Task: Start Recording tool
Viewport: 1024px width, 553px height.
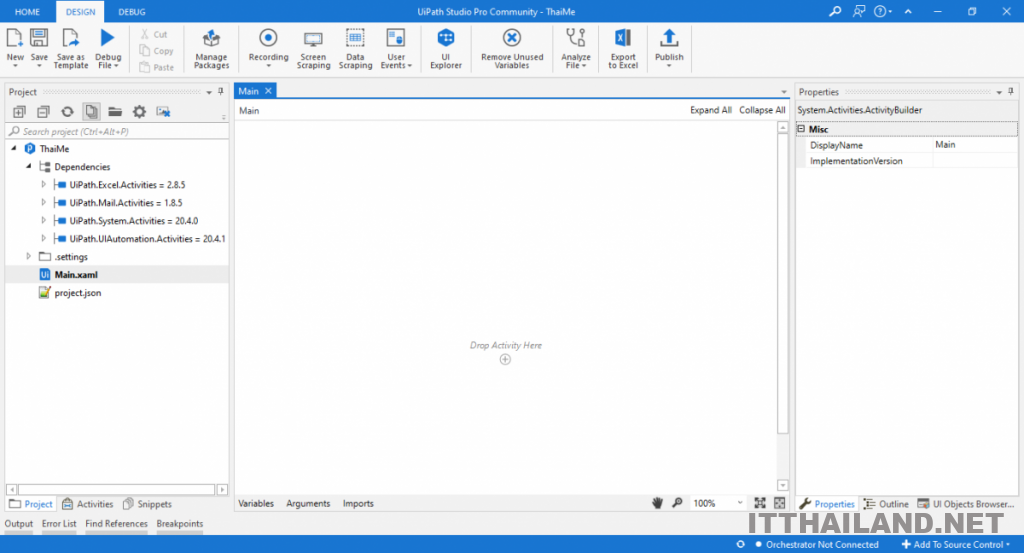Action: click(x=268, y=48)
